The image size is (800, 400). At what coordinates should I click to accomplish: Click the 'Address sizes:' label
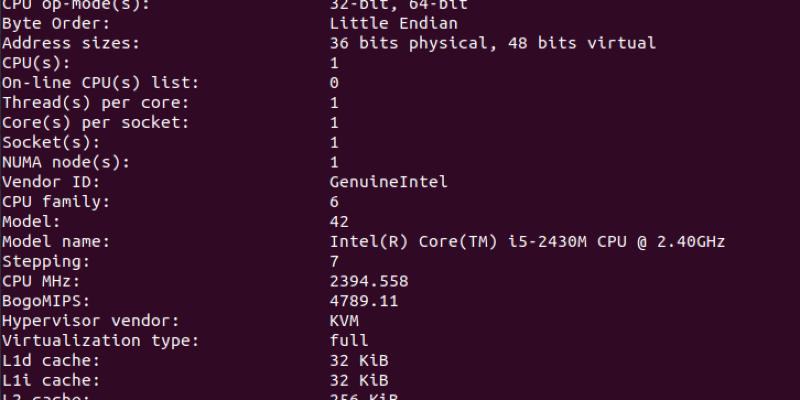coord(71,43)
